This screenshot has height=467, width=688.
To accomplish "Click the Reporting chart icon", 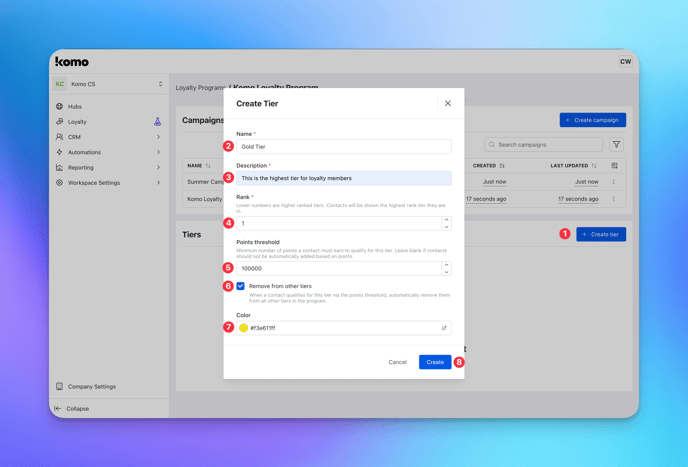I will 59,167.
